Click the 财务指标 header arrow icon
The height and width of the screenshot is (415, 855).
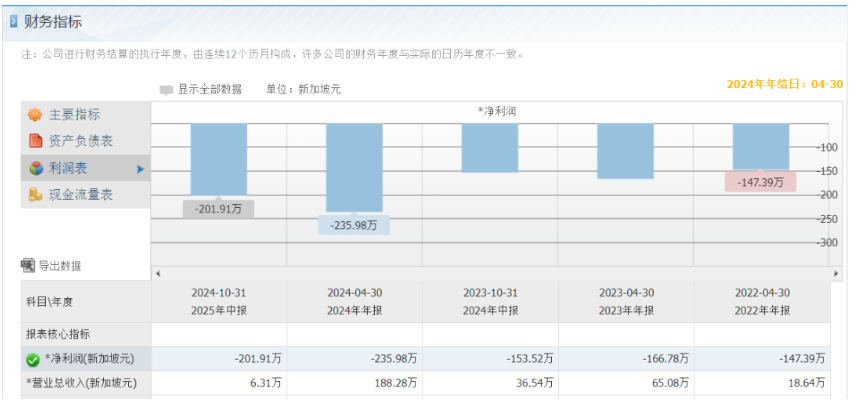coord(14,22)
